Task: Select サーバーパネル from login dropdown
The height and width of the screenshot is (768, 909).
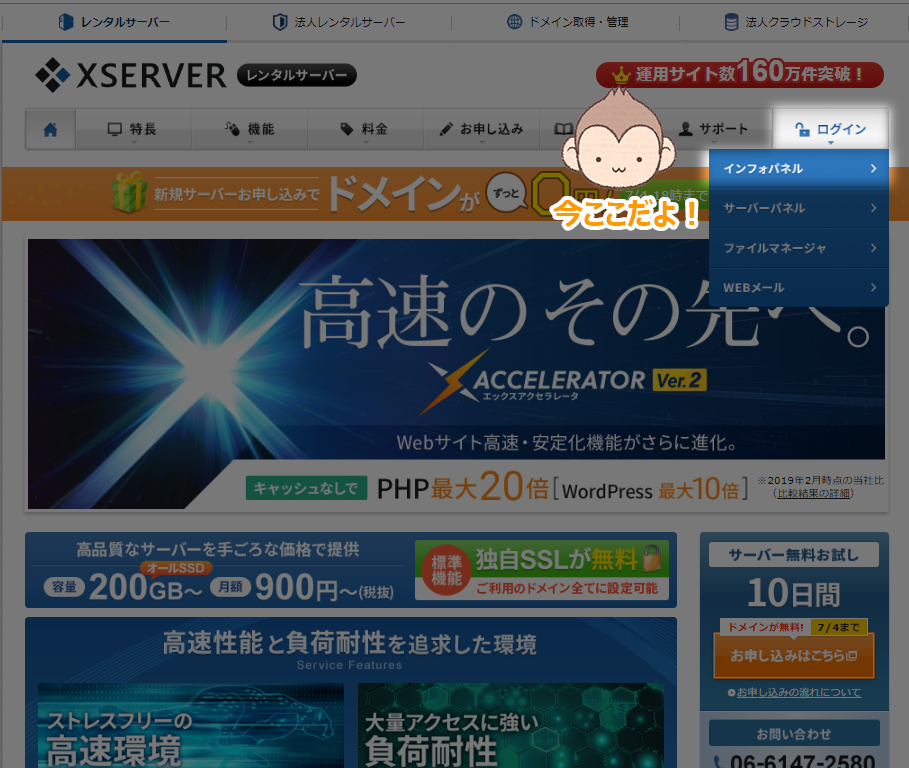Action: (x=799, y=208)
